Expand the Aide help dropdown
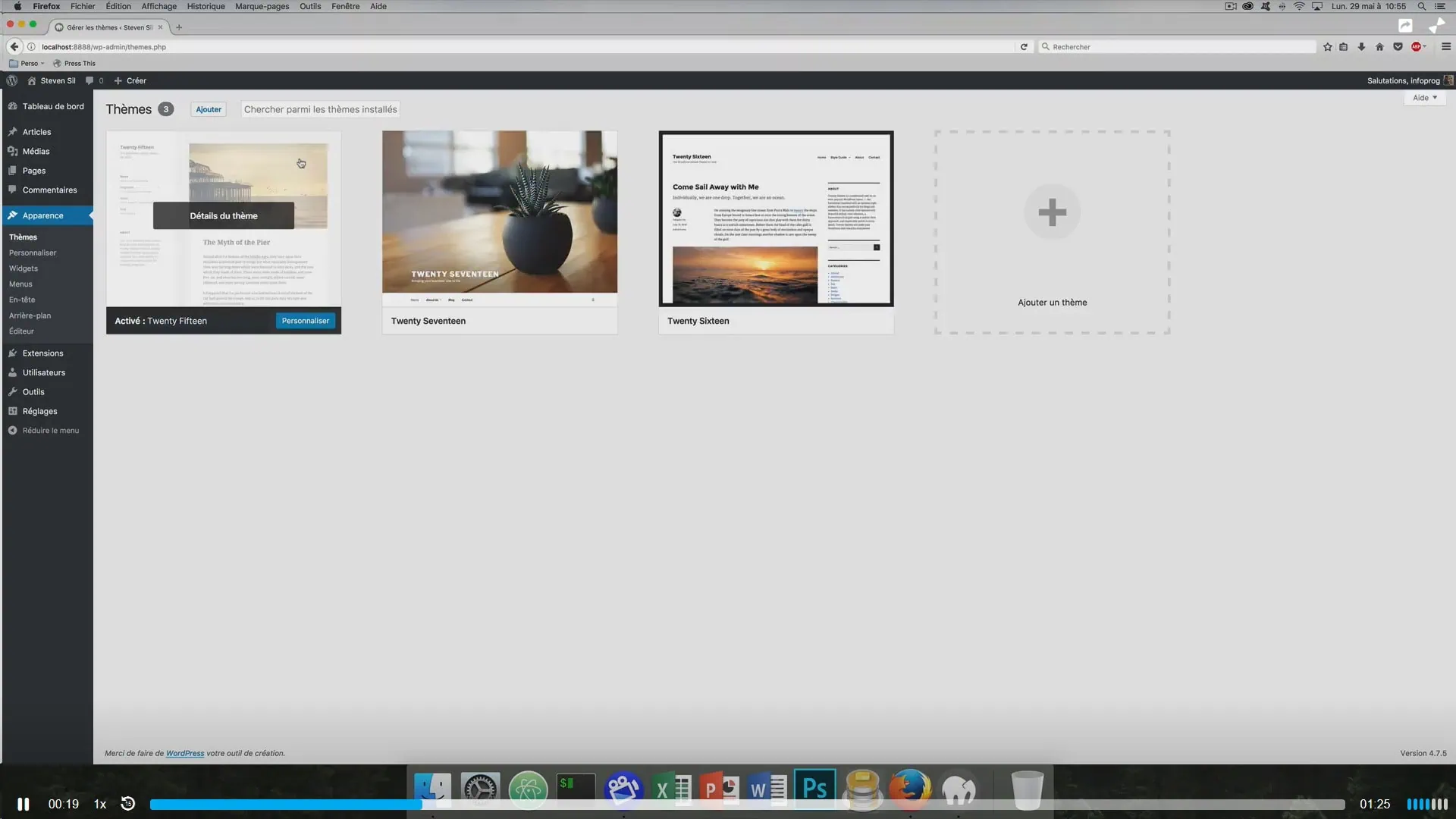This screenshot has height=819, width=1456. 1424,98
